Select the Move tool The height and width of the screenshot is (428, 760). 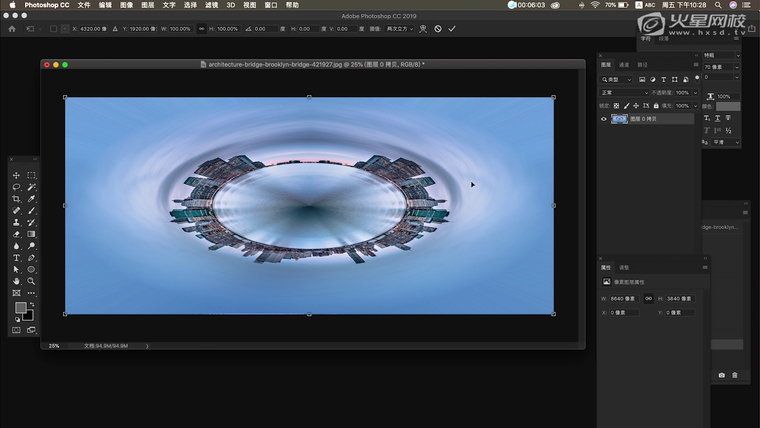click(x=17, y=176)
